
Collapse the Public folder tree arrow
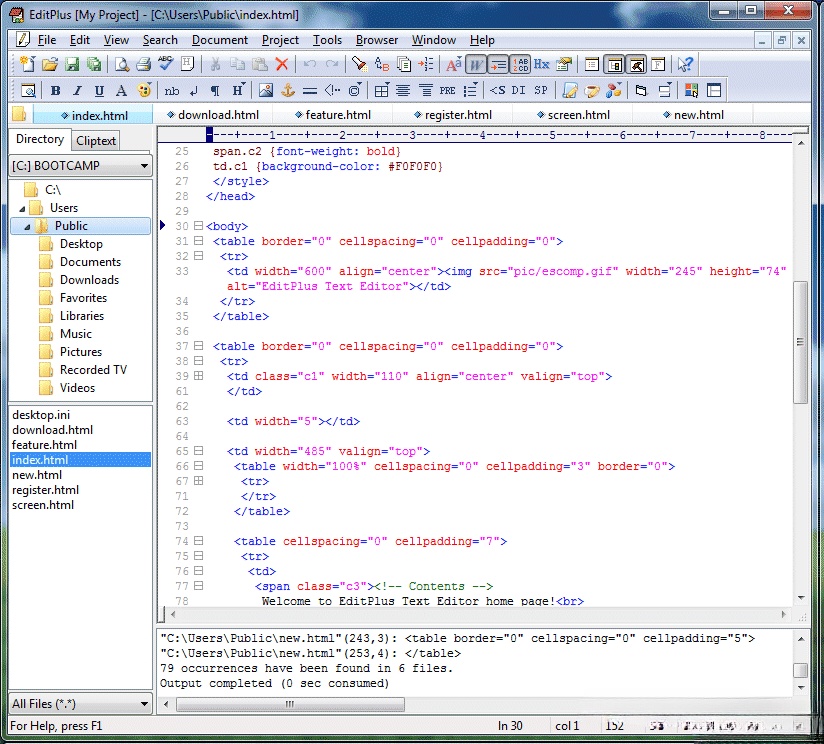(x=27, y=226)
